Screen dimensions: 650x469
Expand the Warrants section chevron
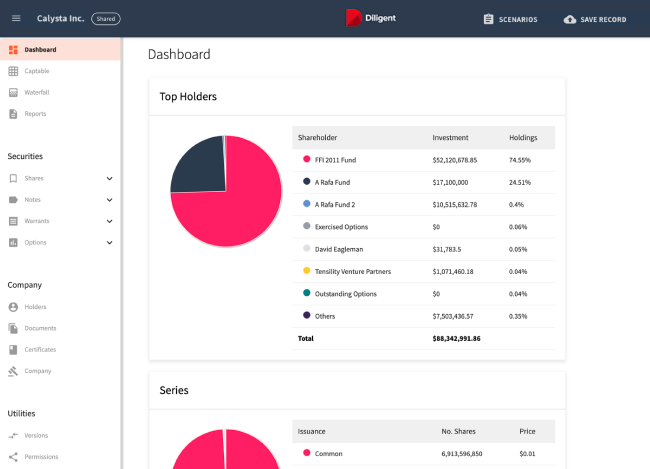[109, 221]
